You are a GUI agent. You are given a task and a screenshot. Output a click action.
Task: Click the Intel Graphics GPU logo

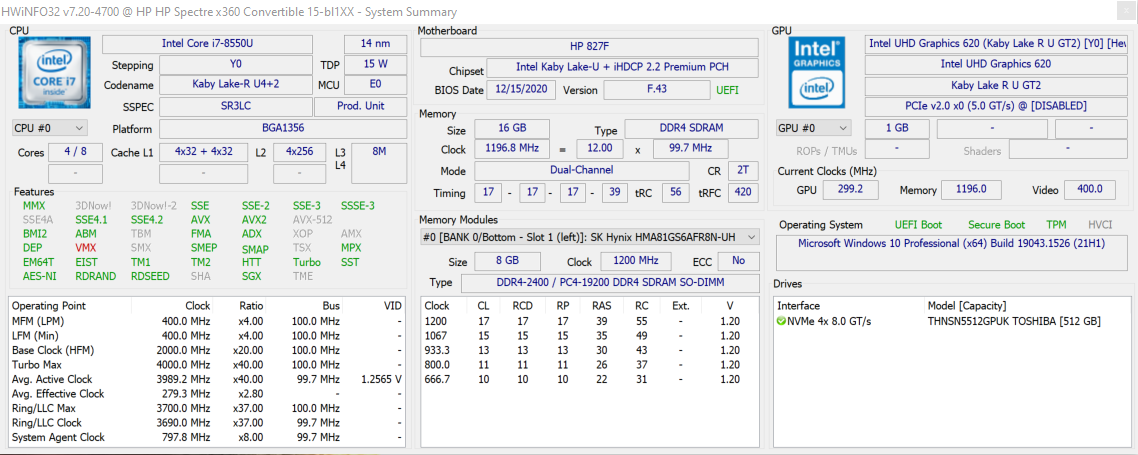(817, 73)
